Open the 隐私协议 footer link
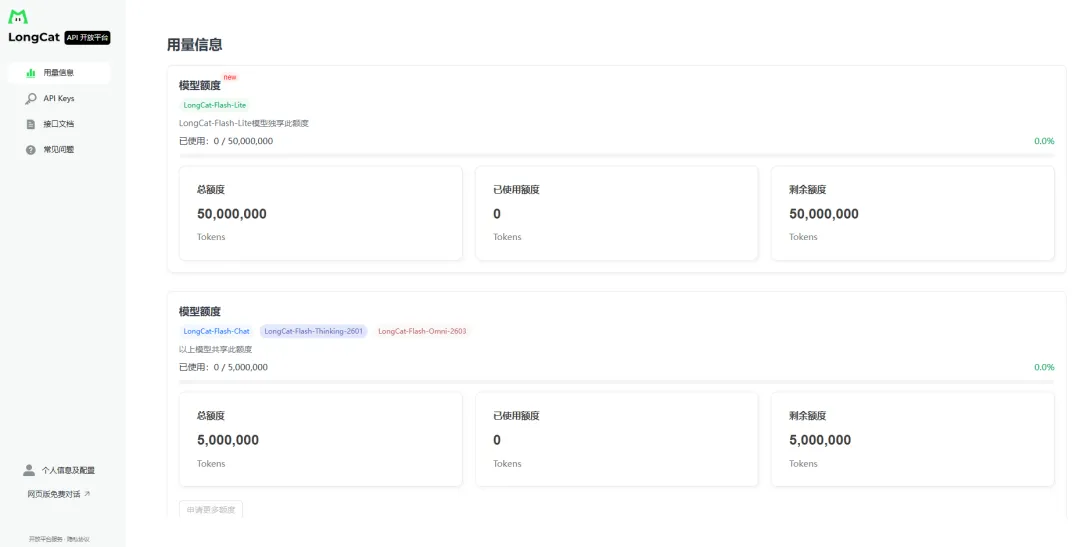The height and width of the screenshot is (547, 1080). click(x=79, y=539)
